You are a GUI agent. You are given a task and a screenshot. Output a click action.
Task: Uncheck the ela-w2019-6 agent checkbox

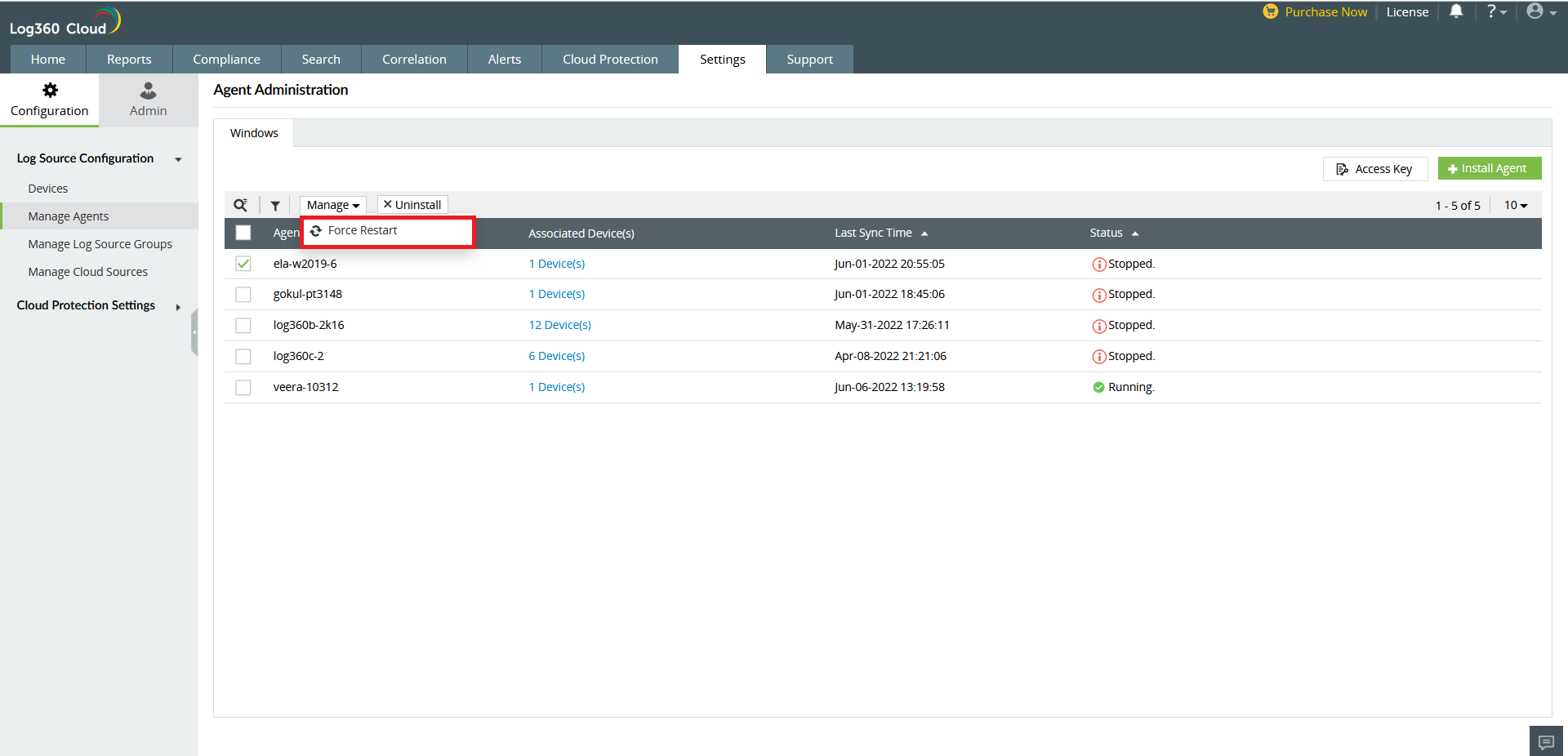(x=243, y=264)
